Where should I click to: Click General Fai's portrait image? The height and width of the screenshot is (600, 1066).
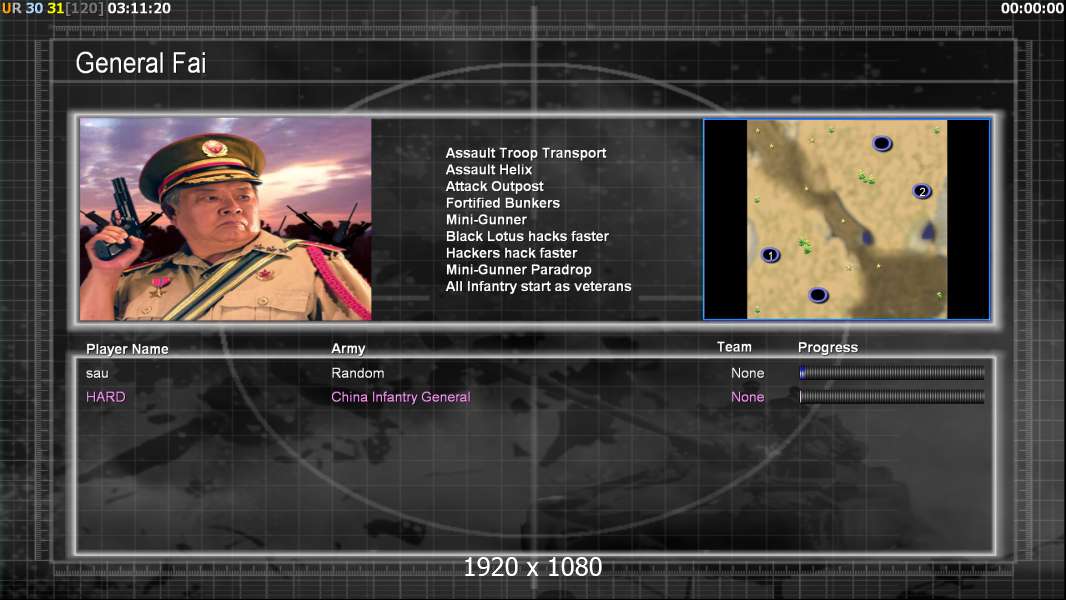point(226,219)
